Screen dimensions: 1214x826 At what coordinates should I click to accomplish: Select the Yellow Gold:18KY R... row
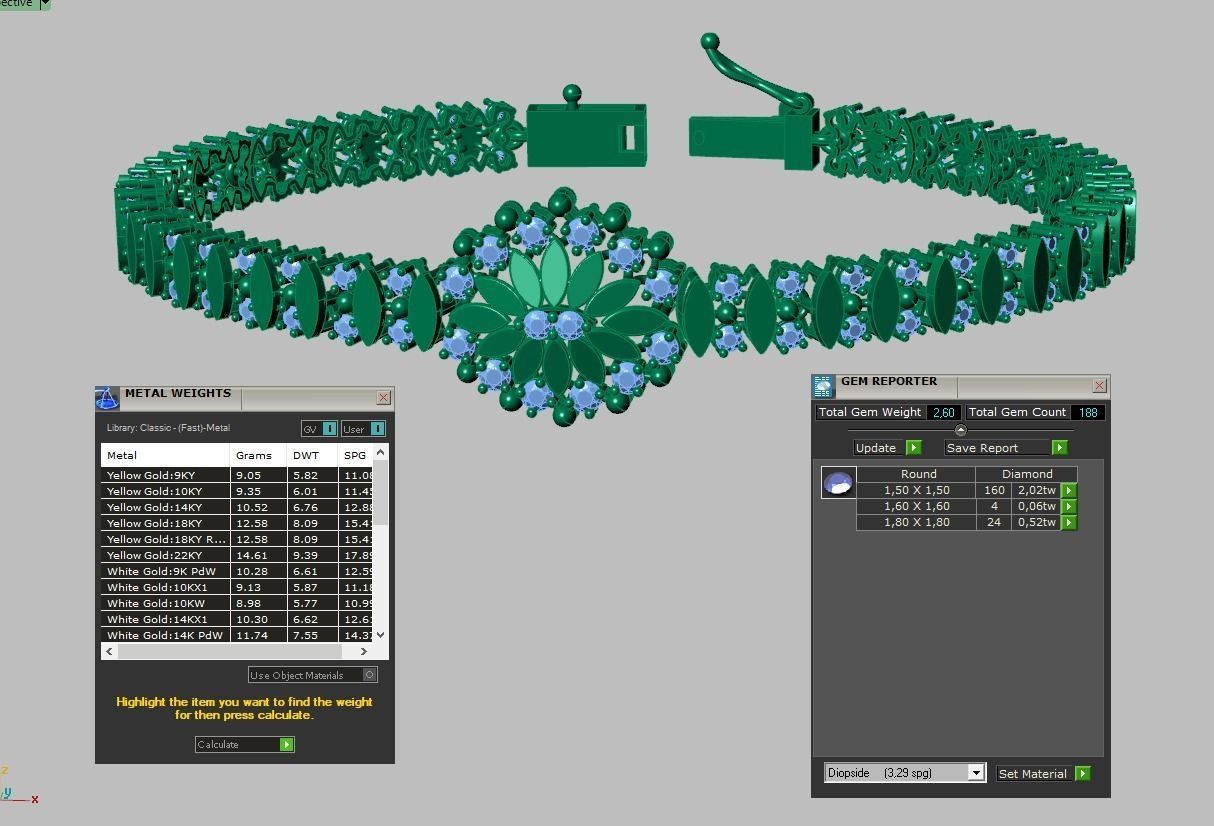(x=237, y=539)
